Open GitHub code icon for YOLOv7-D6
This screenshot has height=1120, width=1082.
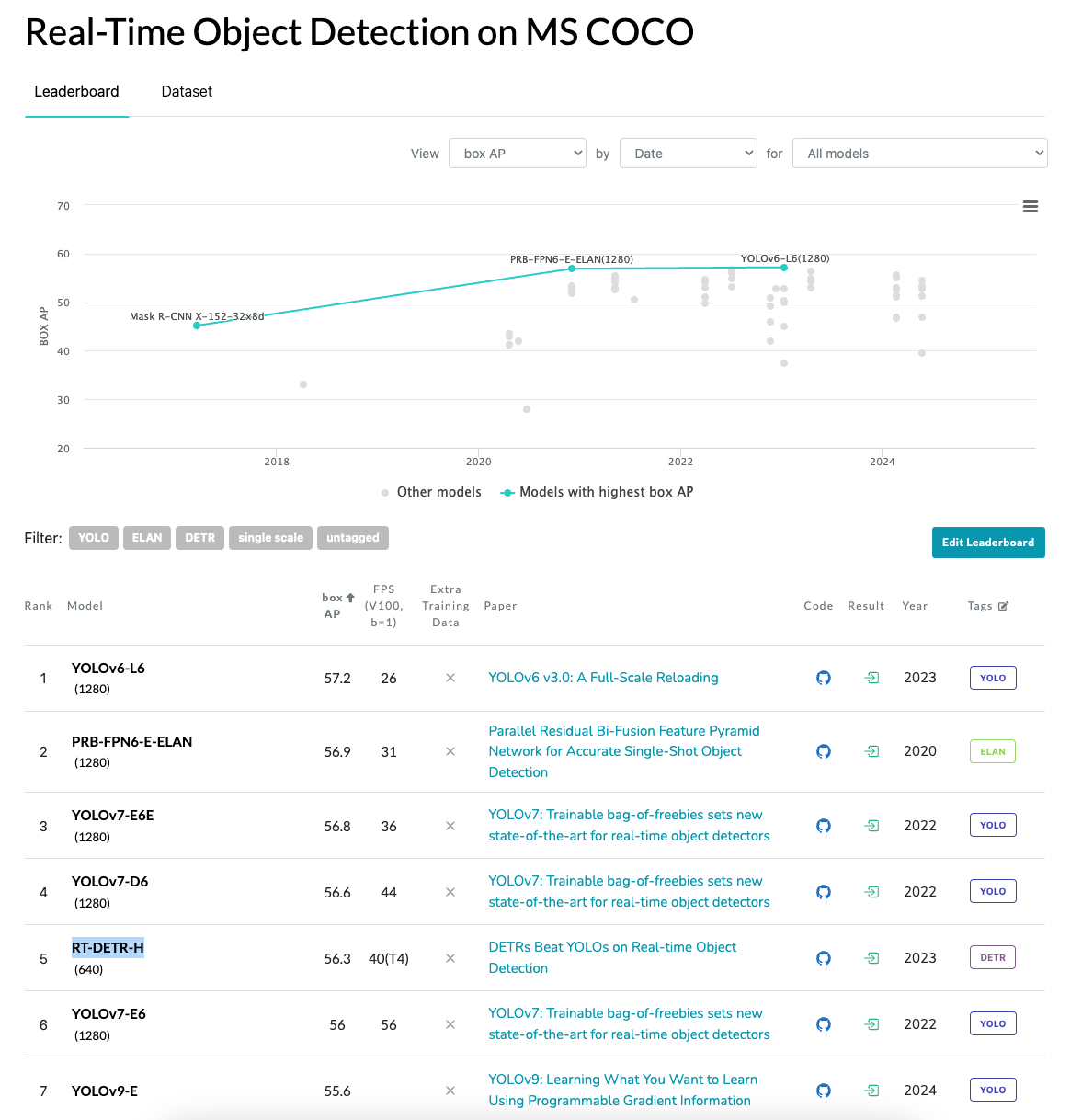[x=824, y=892]
